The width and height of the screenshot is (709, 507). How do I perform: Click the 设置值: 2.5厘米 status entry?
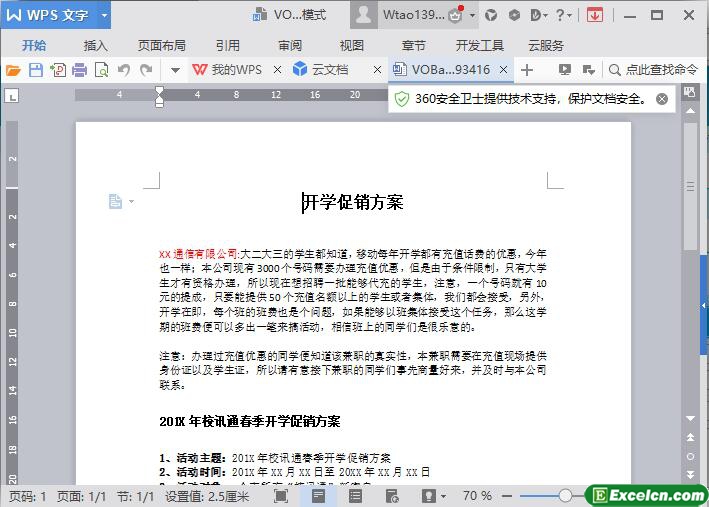coord(207,497)
